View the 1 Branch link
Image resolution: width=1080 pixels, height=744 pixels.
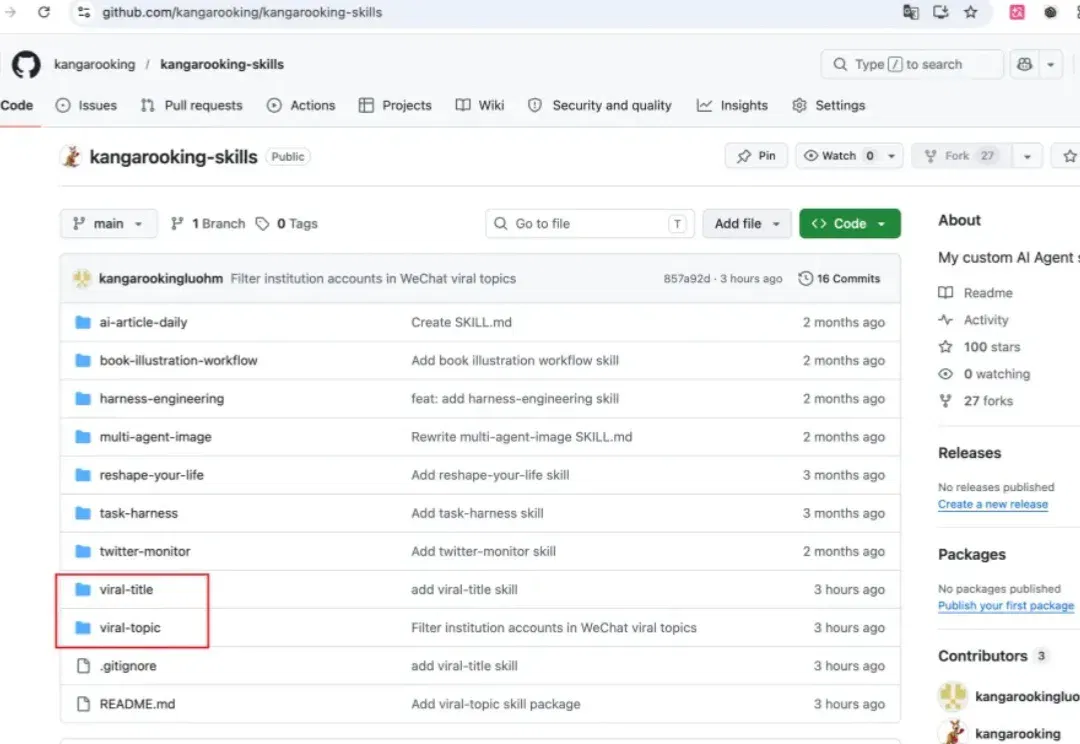coord(208,223)
